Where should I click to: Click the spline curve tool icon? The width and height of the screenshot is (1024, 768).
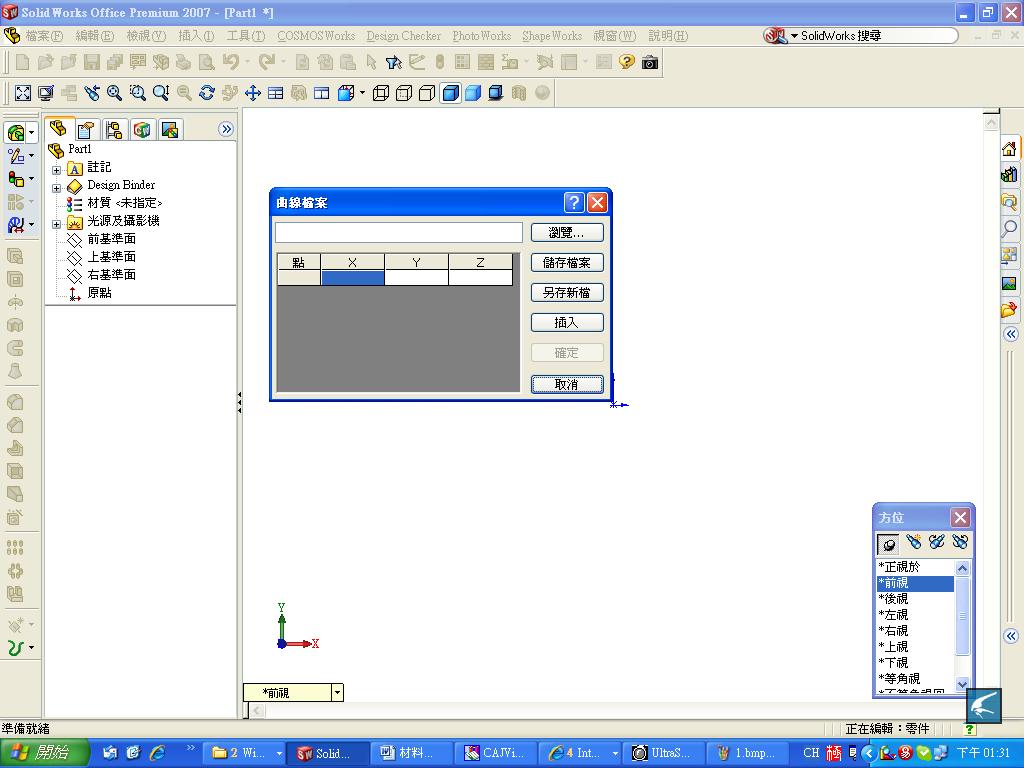click(x=16, y=647)
